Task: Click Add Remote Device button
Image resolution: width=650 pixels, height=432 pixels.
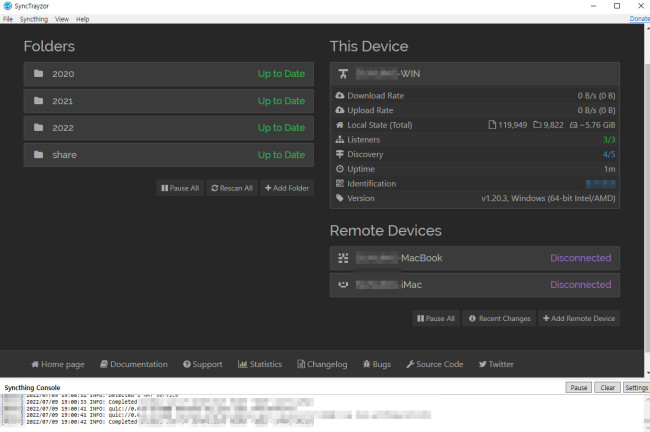Action: (x=579, y=318)
